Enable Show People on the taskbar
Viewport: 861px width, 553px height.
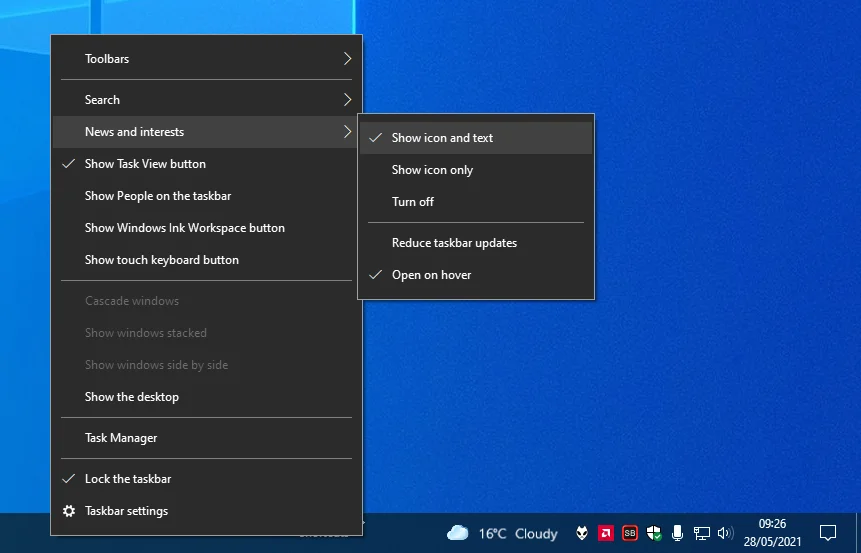pyautogui.click(x=206, y=196)
